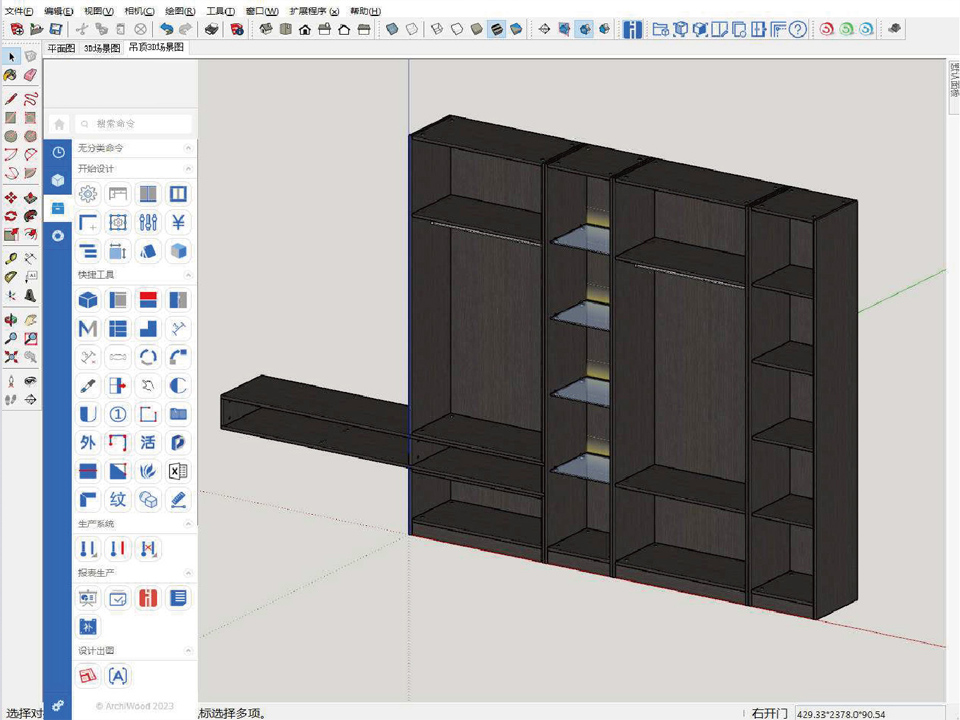The width and height of the screenshot is (960, 720).
Task: Collapse the 开始设计 section
Action: coord(188,169)
